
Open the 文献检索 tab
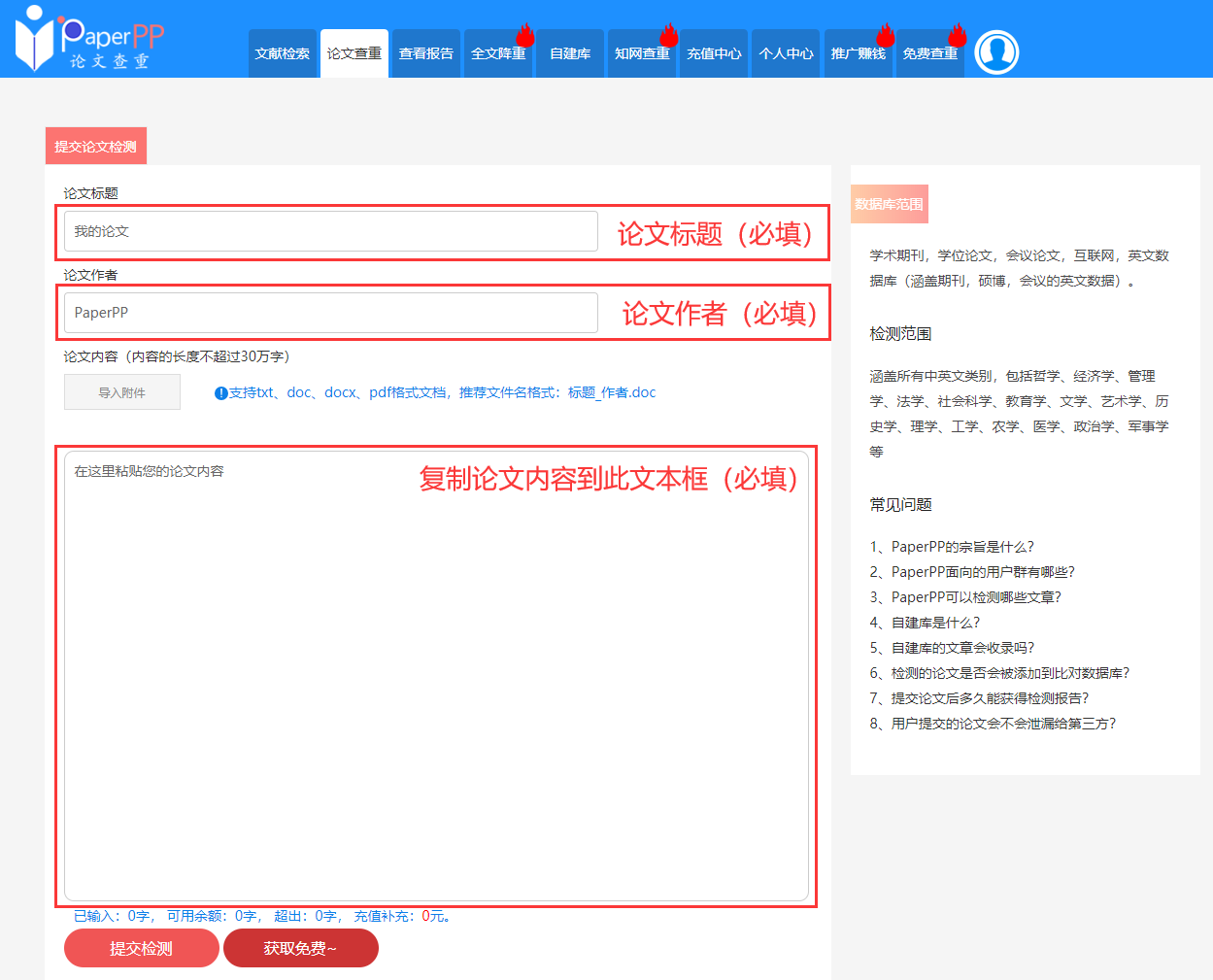[x=283, y=53]
